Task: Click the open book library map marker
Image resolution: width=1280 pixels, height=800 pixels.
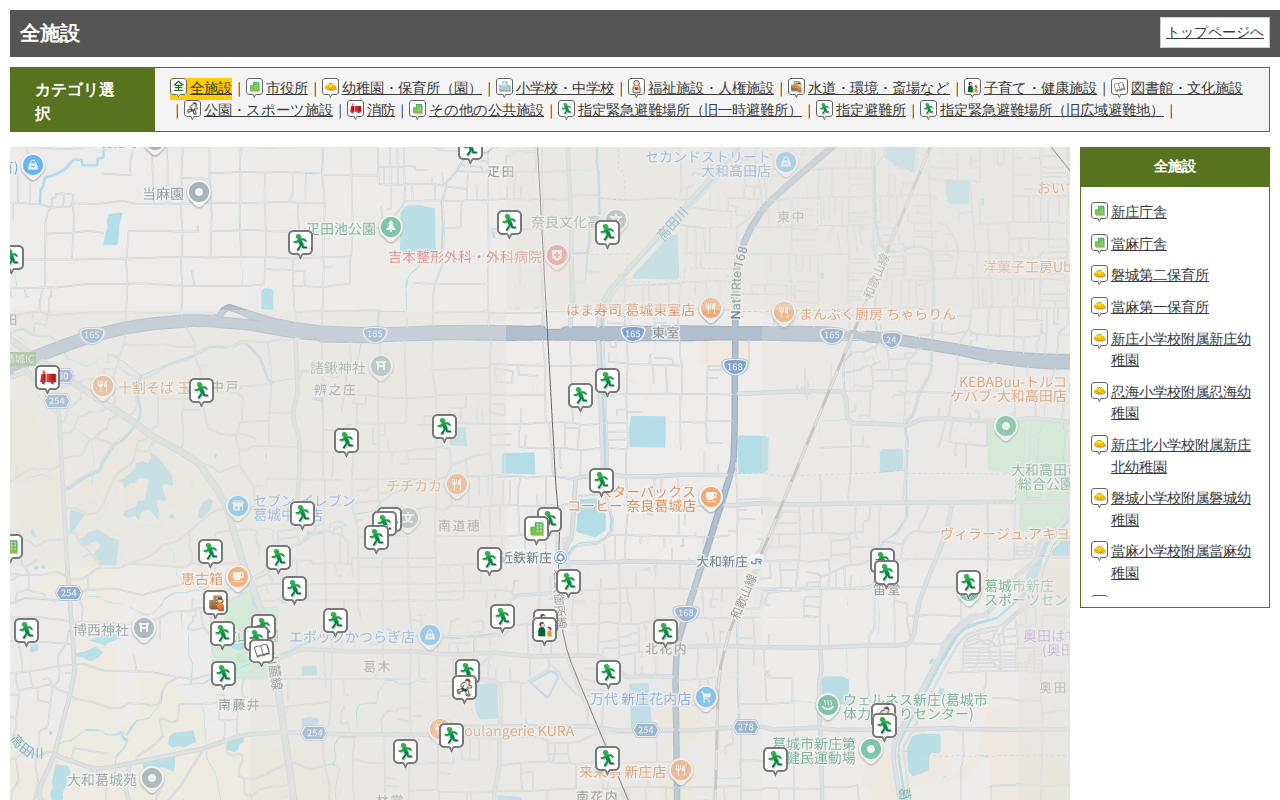Action: tap(262, 652)
